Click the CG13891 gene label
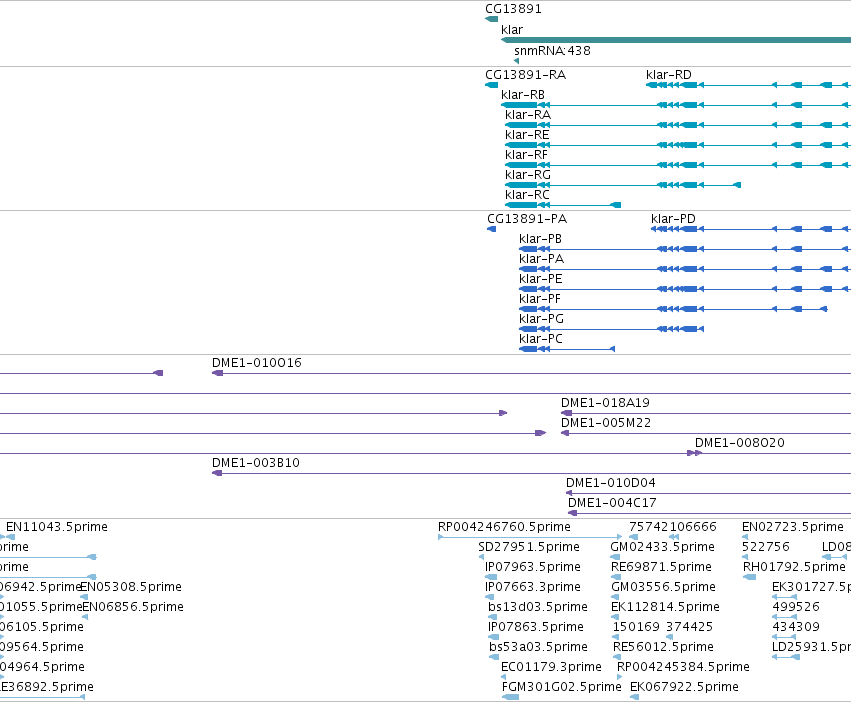Image resolution: width=851 pixels, height=702 pixels. click(x=513, y=9)
